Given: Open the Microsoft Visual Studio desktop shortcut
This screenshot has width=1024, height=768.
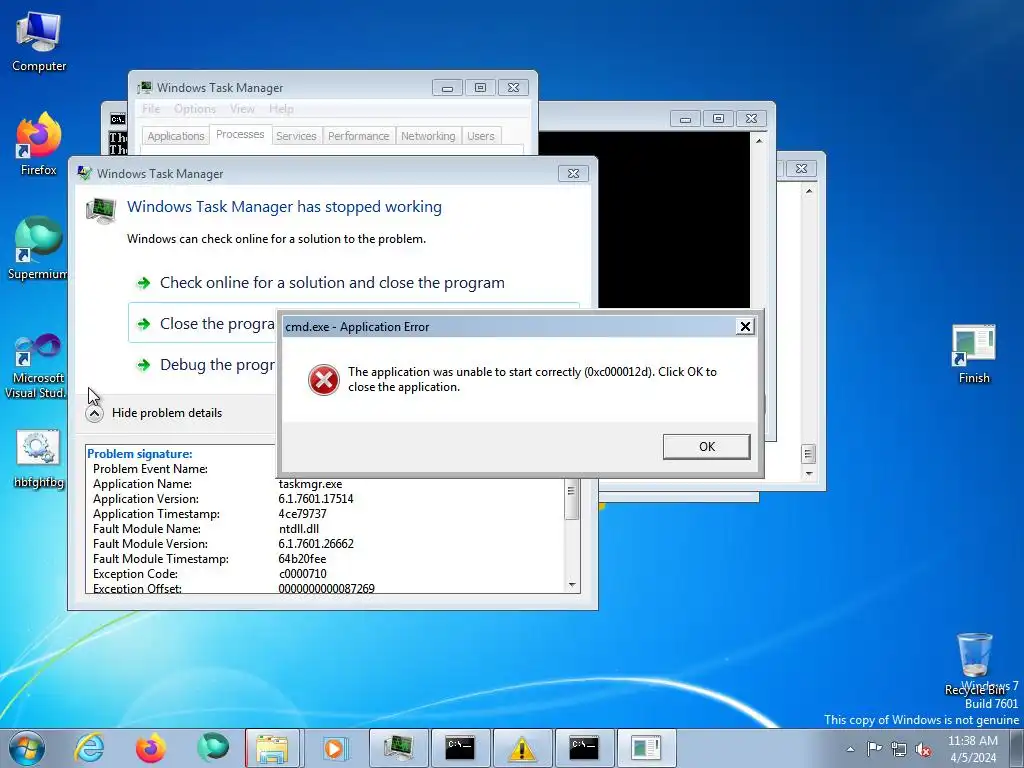Looking at the screenshot, I should pyautogui.click(x=37, y=366).
